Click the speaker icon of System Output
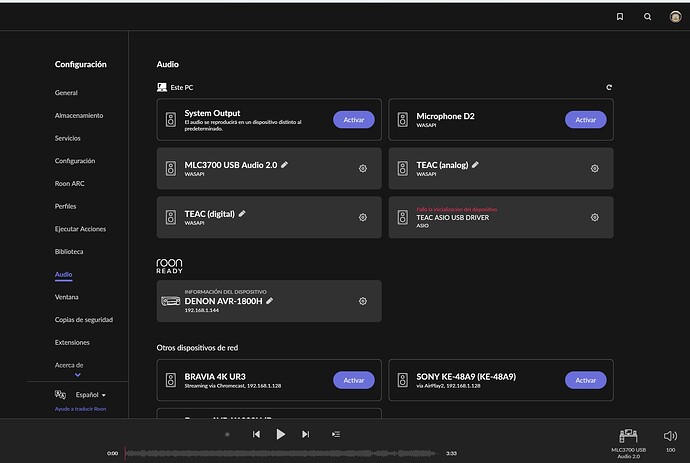This screenshot has height=463, width=690. (x=171, y=119)
